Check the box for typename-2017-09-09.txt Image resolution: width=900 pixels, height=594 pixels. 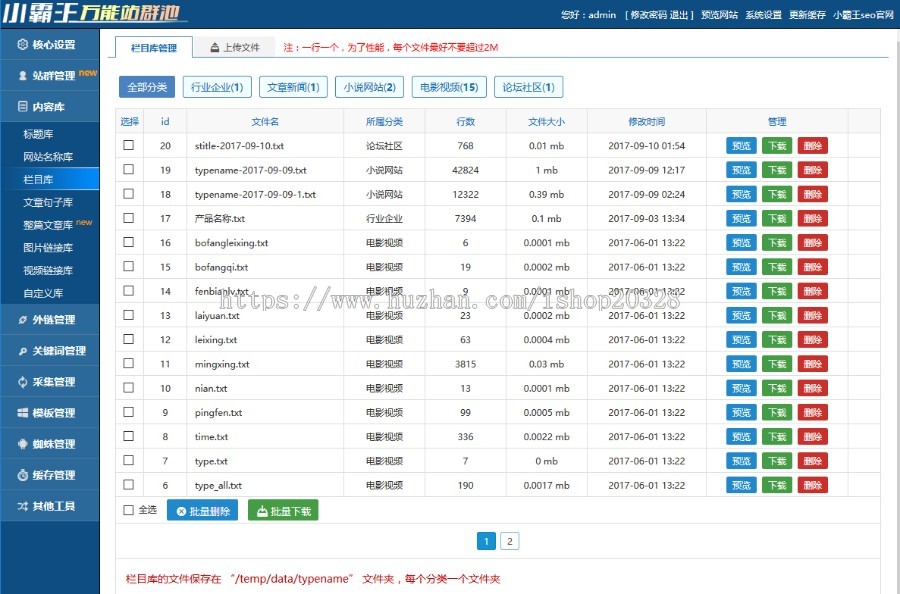coord(129,169)
